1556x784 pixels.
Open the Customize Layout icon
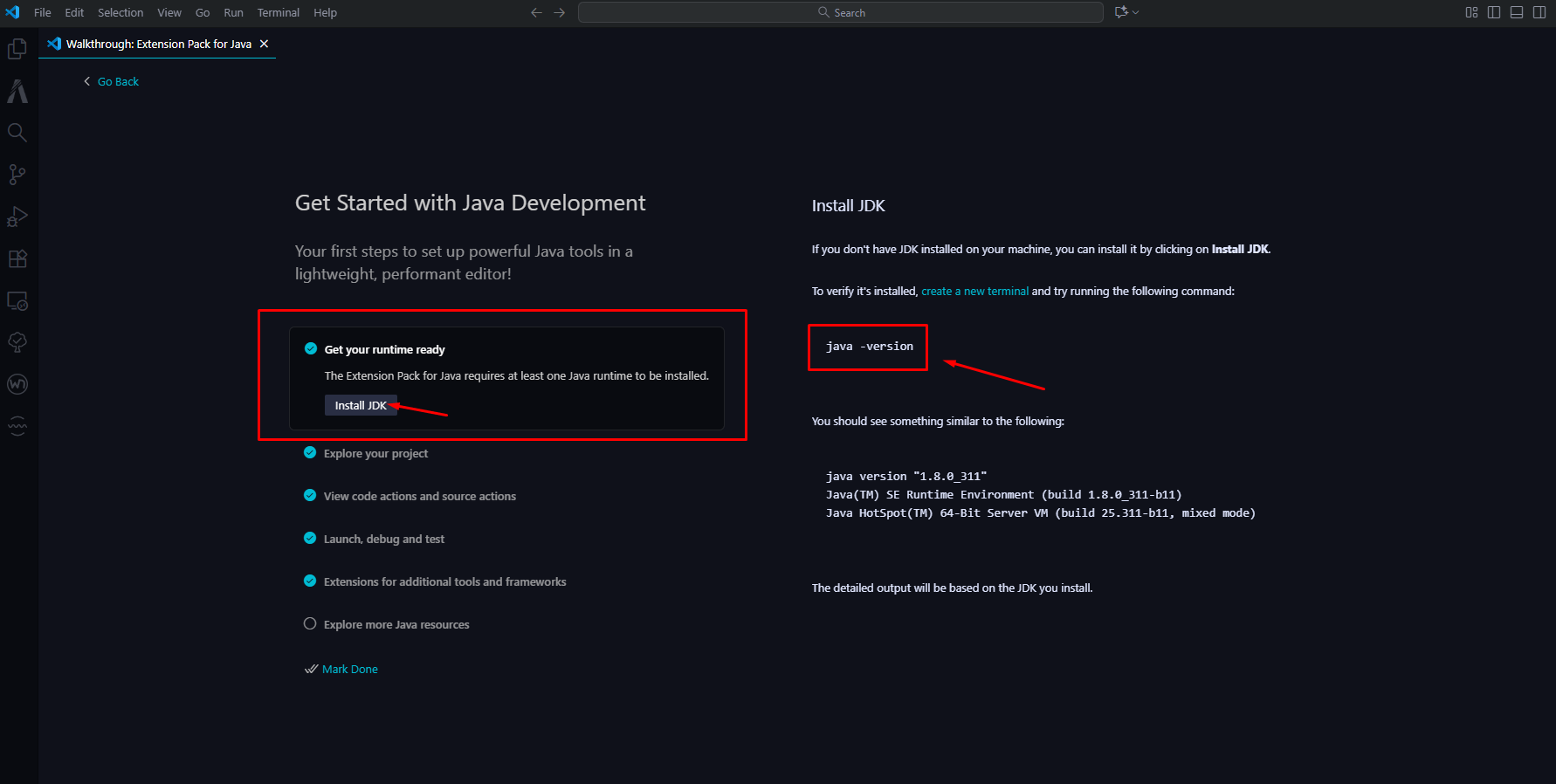click(1471, 12)
